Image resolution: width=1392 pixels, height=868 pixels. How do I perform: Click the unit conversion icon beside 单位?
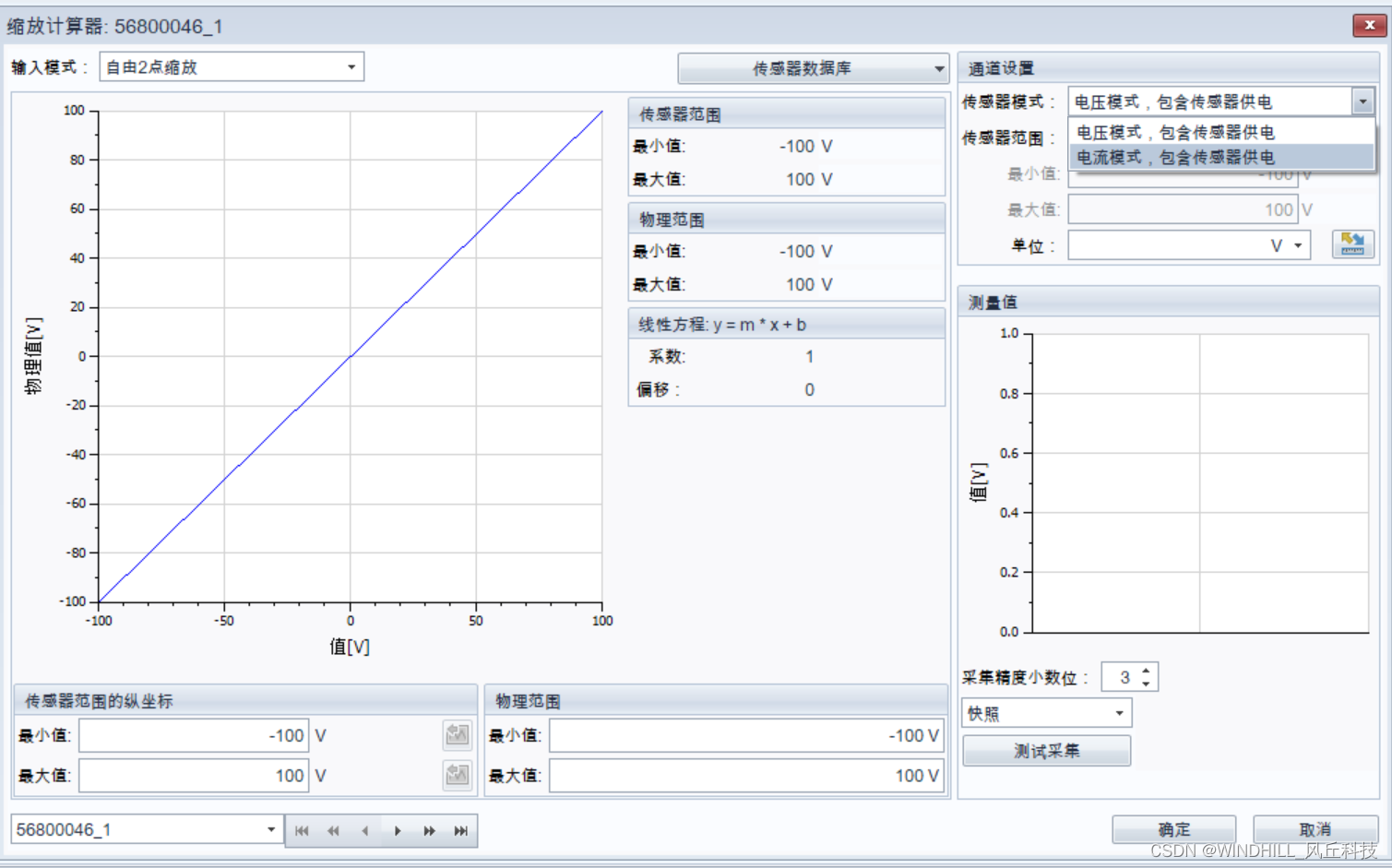tap(1353, 244)
